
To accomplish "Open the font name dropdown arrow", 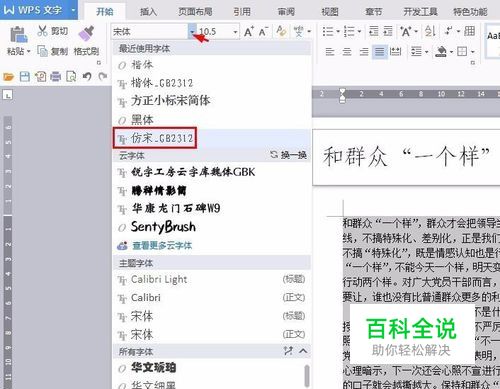I will pos(192,32).
